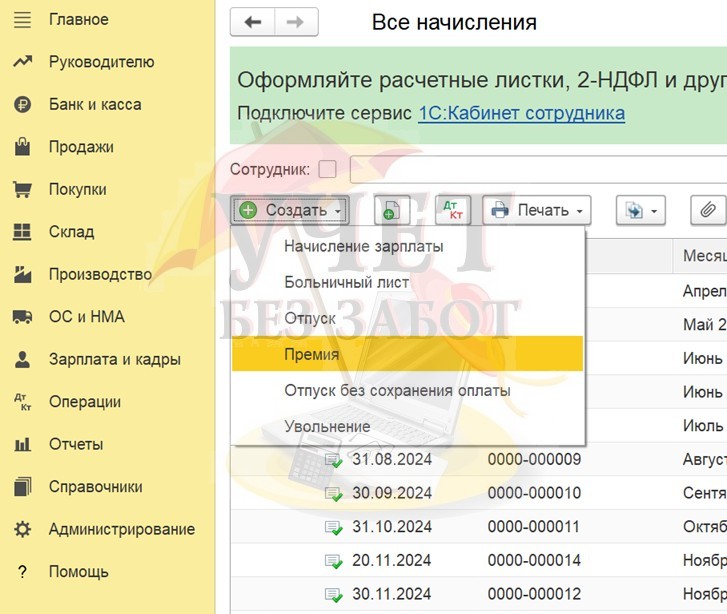The height and width of the screenshot is (614, 727).
Task: Open the Производство section
Action: 100,275
